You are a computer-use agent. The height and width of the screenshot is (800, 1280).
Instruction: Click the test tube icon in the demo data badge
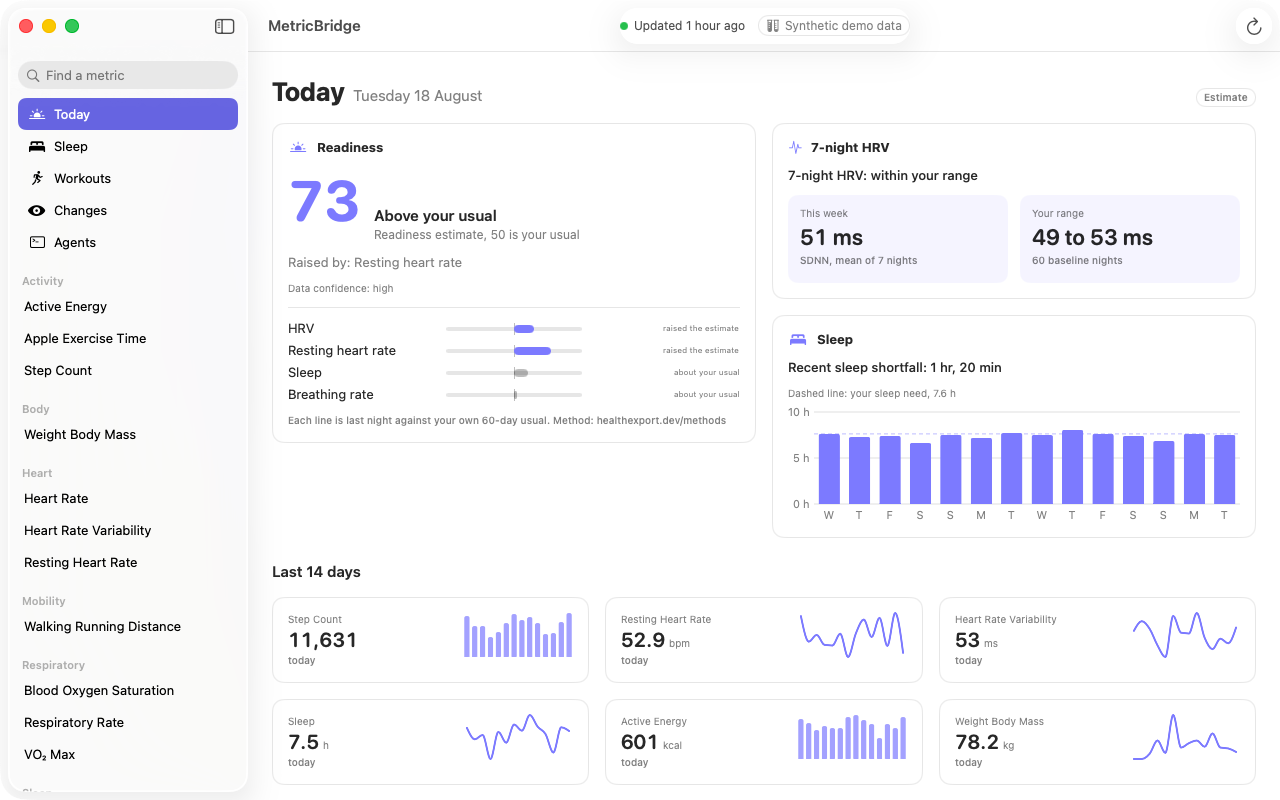point(773,26)
